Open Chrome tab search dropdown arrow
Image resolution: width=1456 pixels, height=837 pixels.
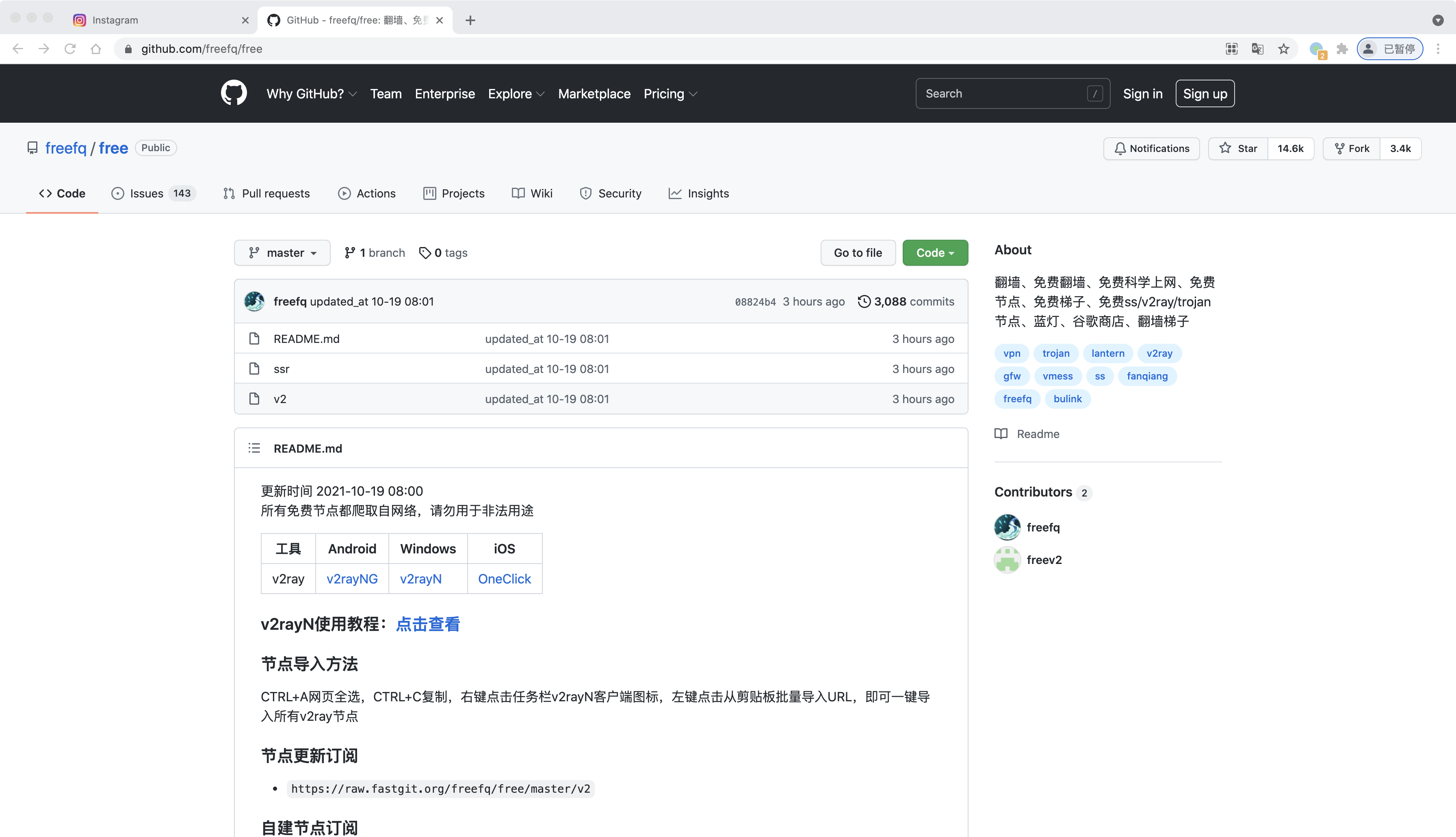(1438, 20)
